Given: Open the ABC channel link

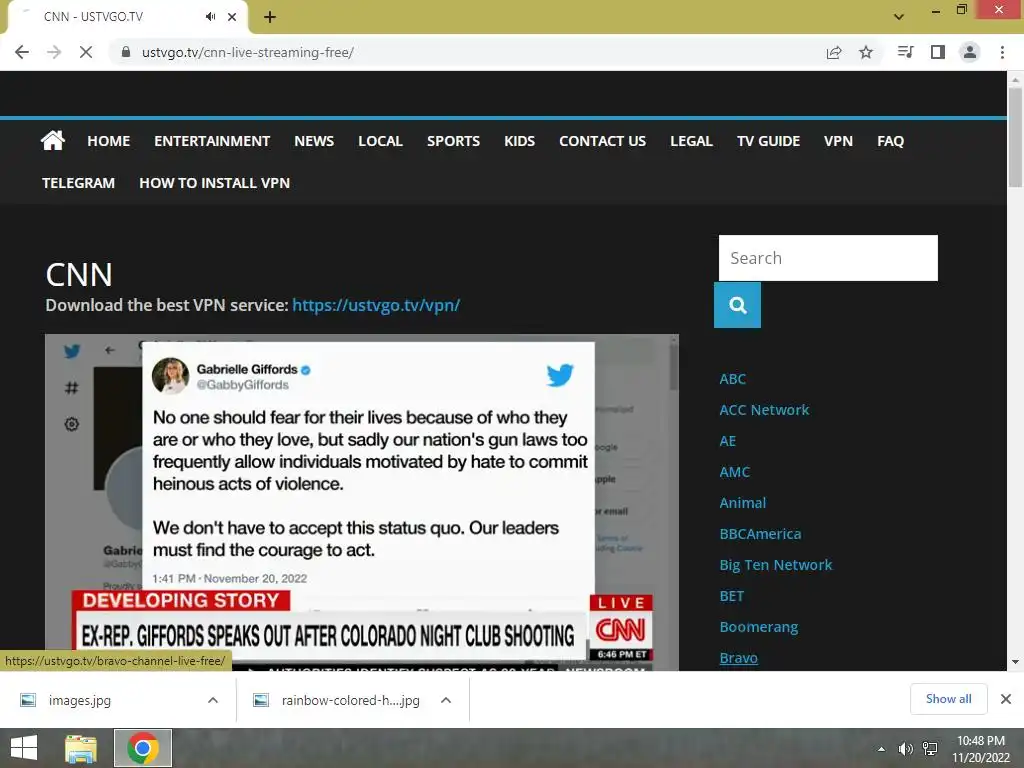Looking at the screenshot, I should point(733,379).
